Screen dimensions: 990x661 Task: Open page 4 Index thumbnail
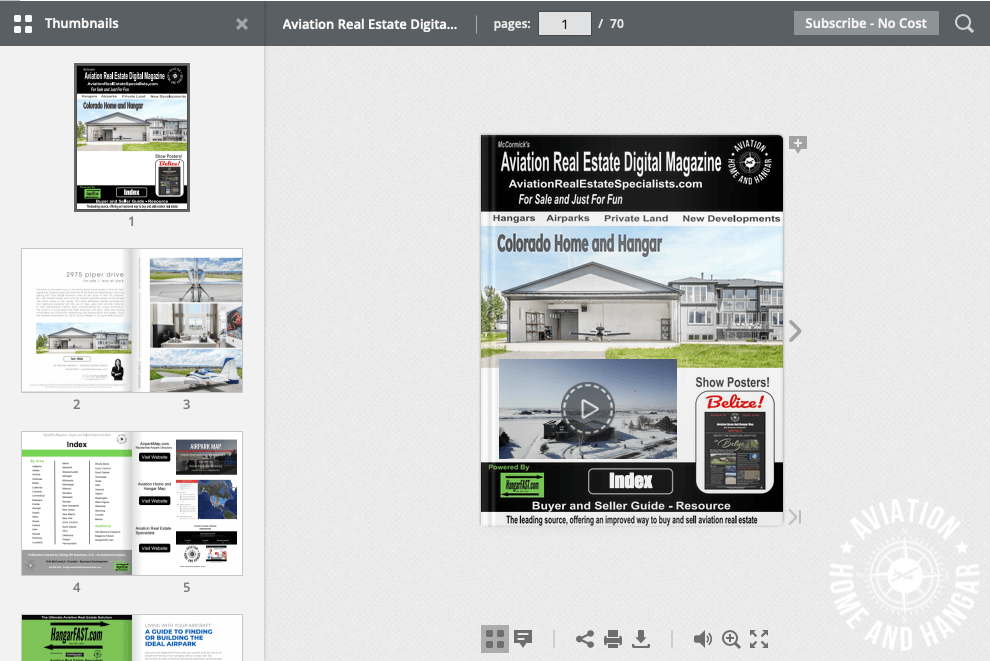77,503
